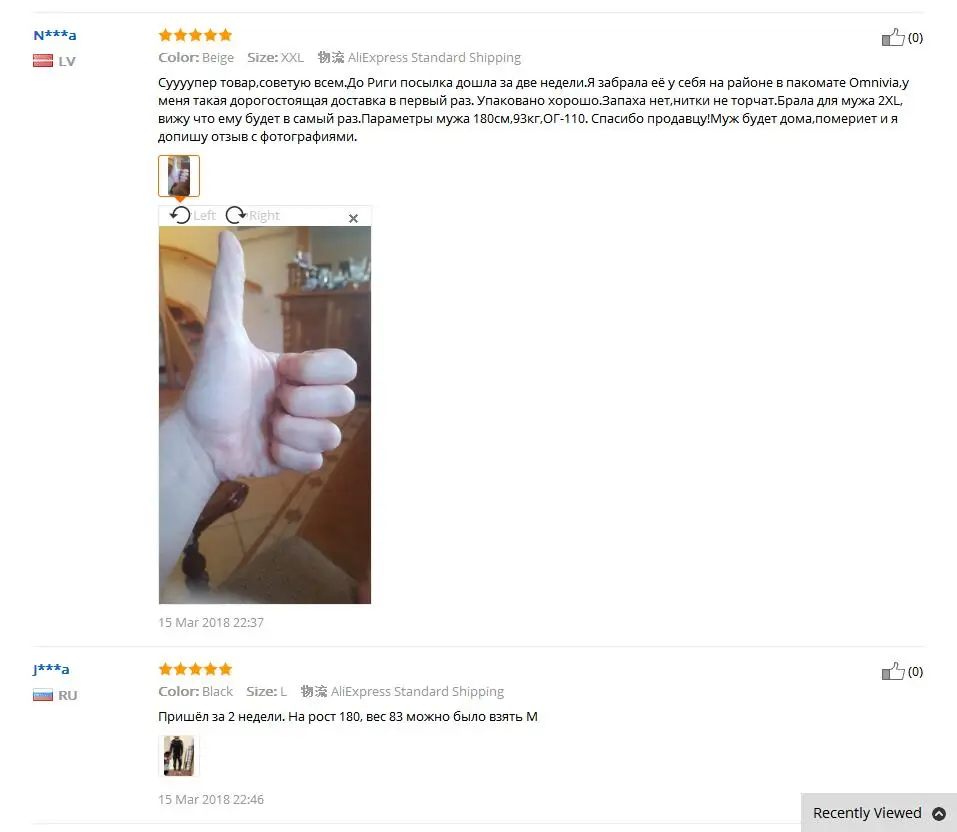Screen dimensions: 957x832
Task: Click the Right rotate label
Action: pos(264,215)
